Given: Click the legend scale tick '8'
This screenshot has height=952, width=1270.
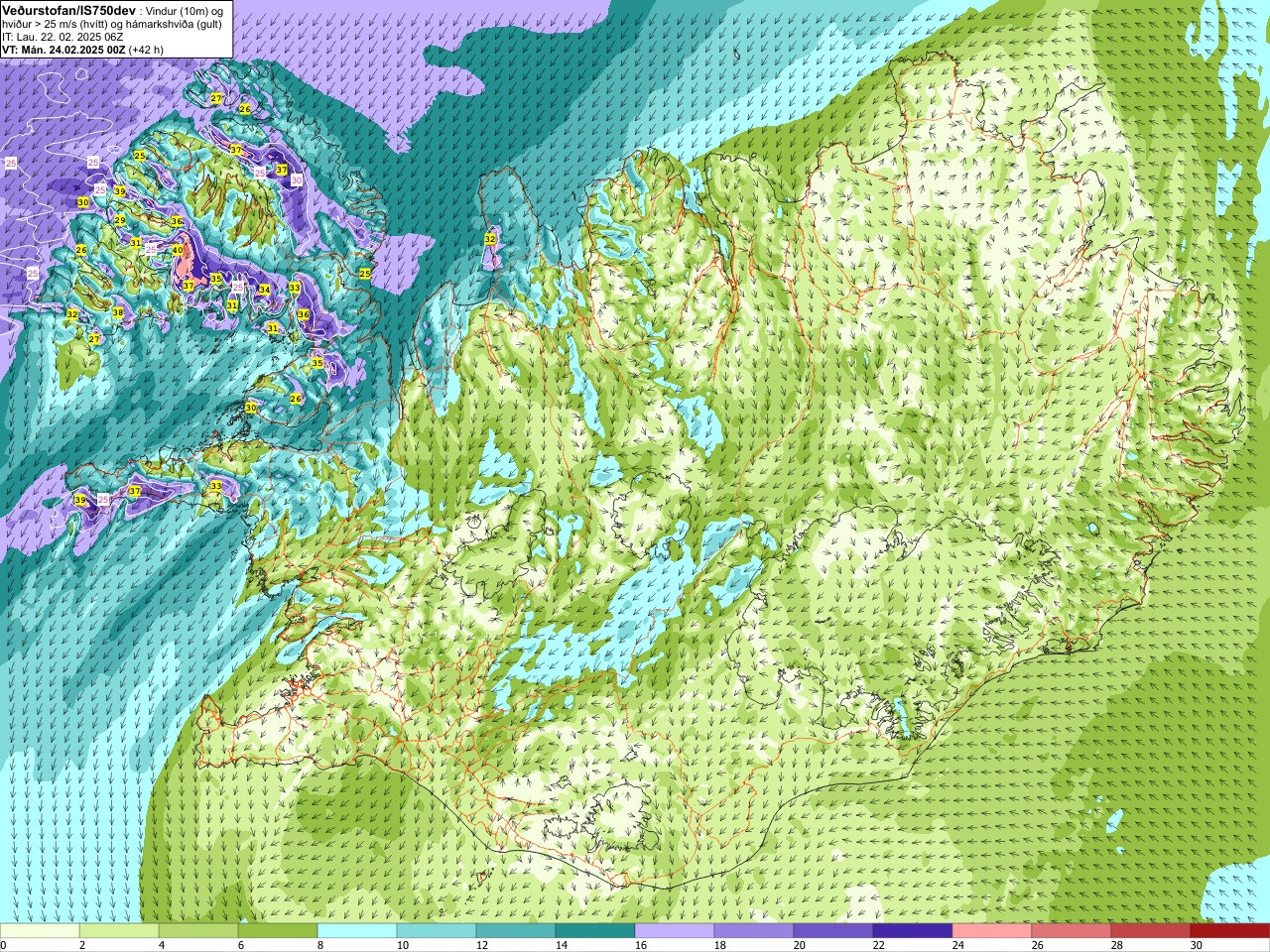Looking at the screenshot, I should coord(320,945).
